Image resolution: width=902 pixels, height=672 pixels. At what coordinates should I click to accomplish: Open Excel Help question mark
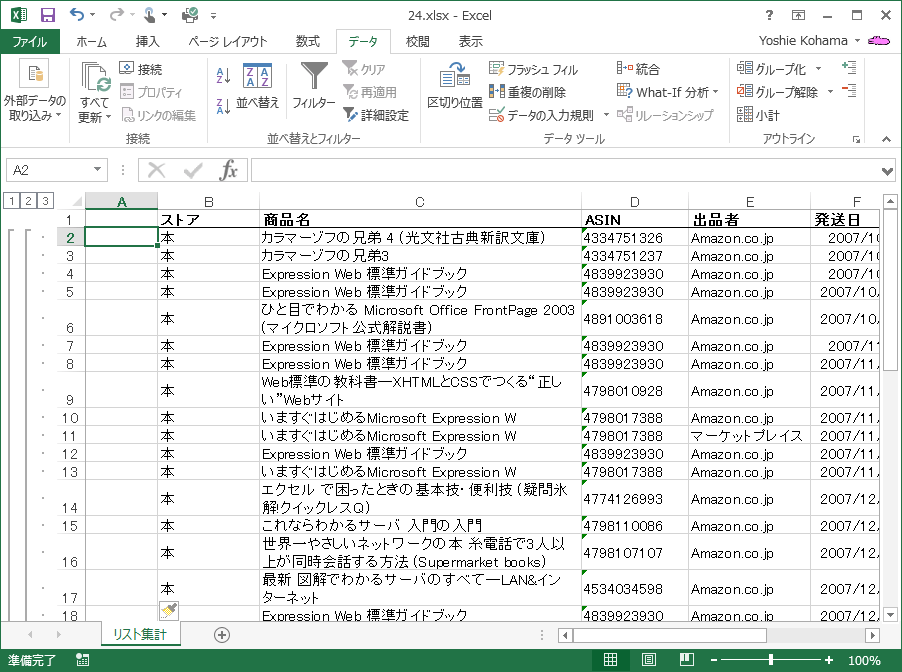coord(769,16)
